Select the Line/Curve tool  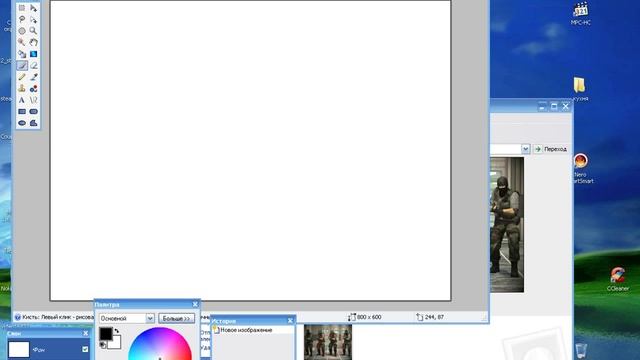33,100
